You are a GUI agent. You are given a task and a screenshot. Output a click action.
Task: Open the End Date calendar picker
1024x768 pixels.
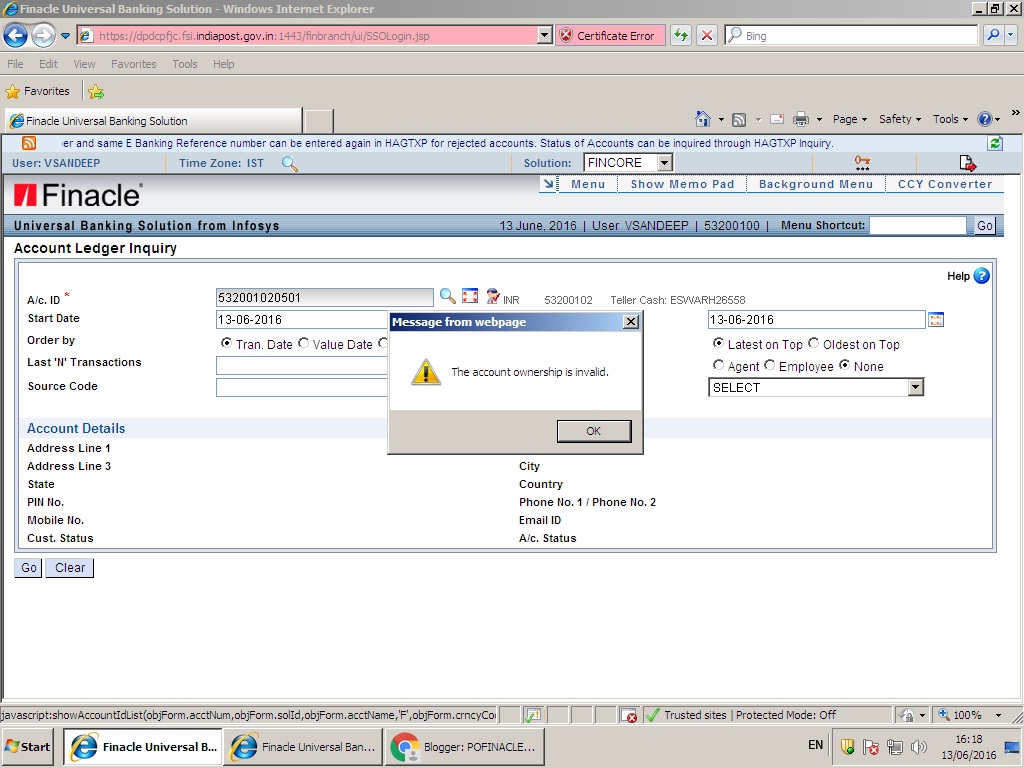point(936,319)
